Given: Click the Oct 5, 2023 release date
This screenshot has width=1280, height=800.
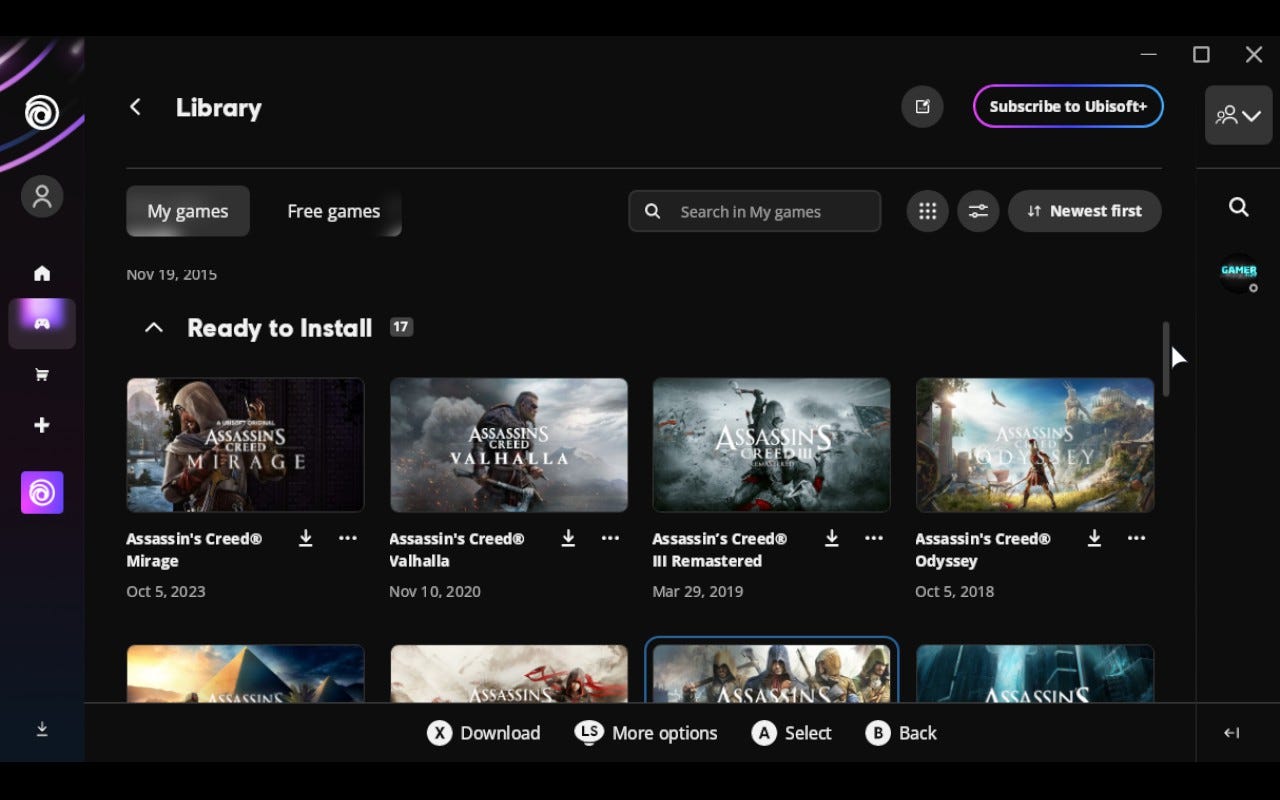Looking at the screenshot, I should click(166, 591).
